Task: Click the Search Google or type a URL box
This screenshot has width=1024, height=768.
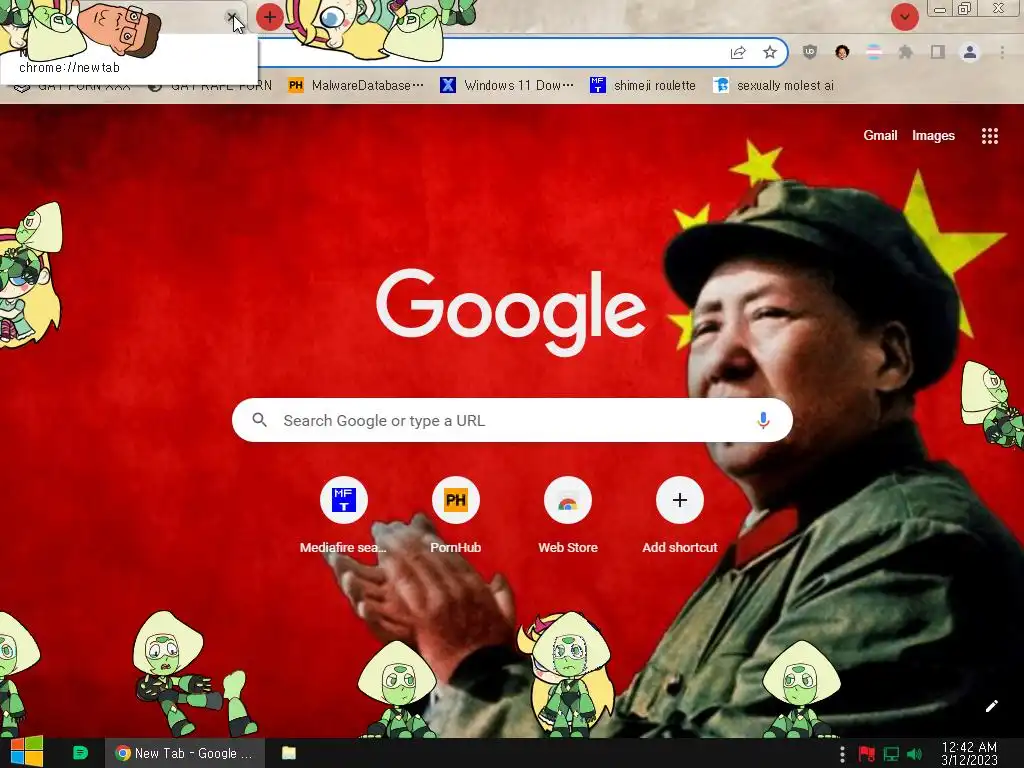Action: tap(512, 420)
